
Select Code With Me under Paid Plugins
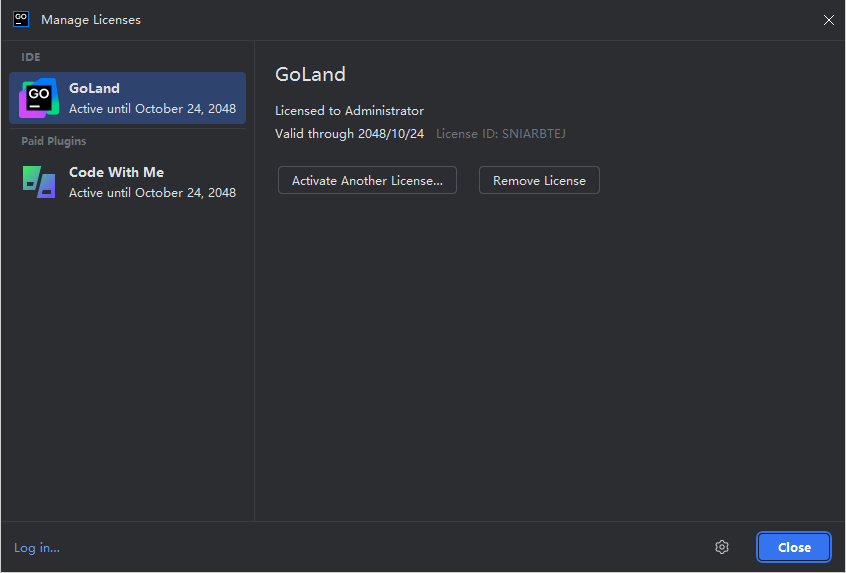pos(127,182)
